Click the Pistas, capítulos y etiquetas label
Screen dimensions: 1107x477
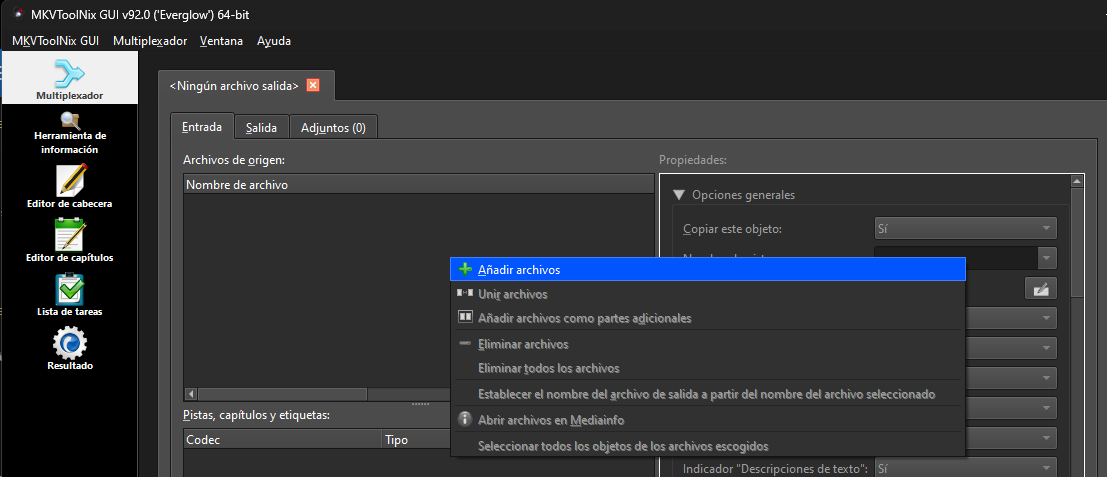coord(256,415)
